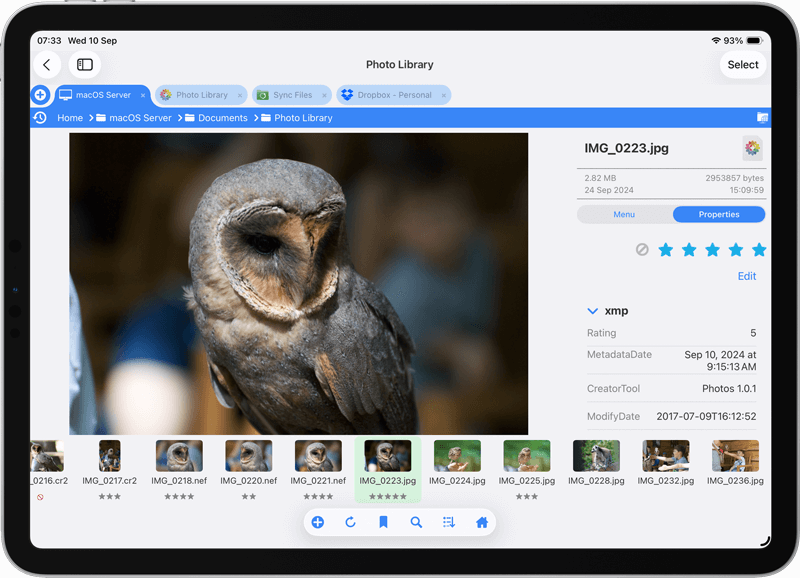Viewport: 800px width, 578px height.
Task: Go to home using the house icon
Action: (x=482, y=522)
